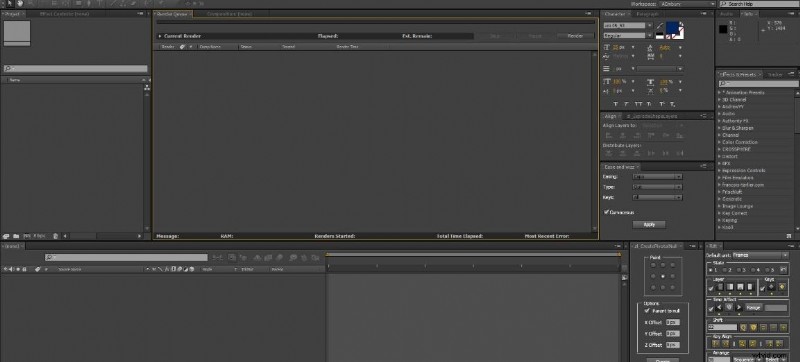Click the first Key Align icon
This screenshot has width=800, height=362.
(715, 344)
